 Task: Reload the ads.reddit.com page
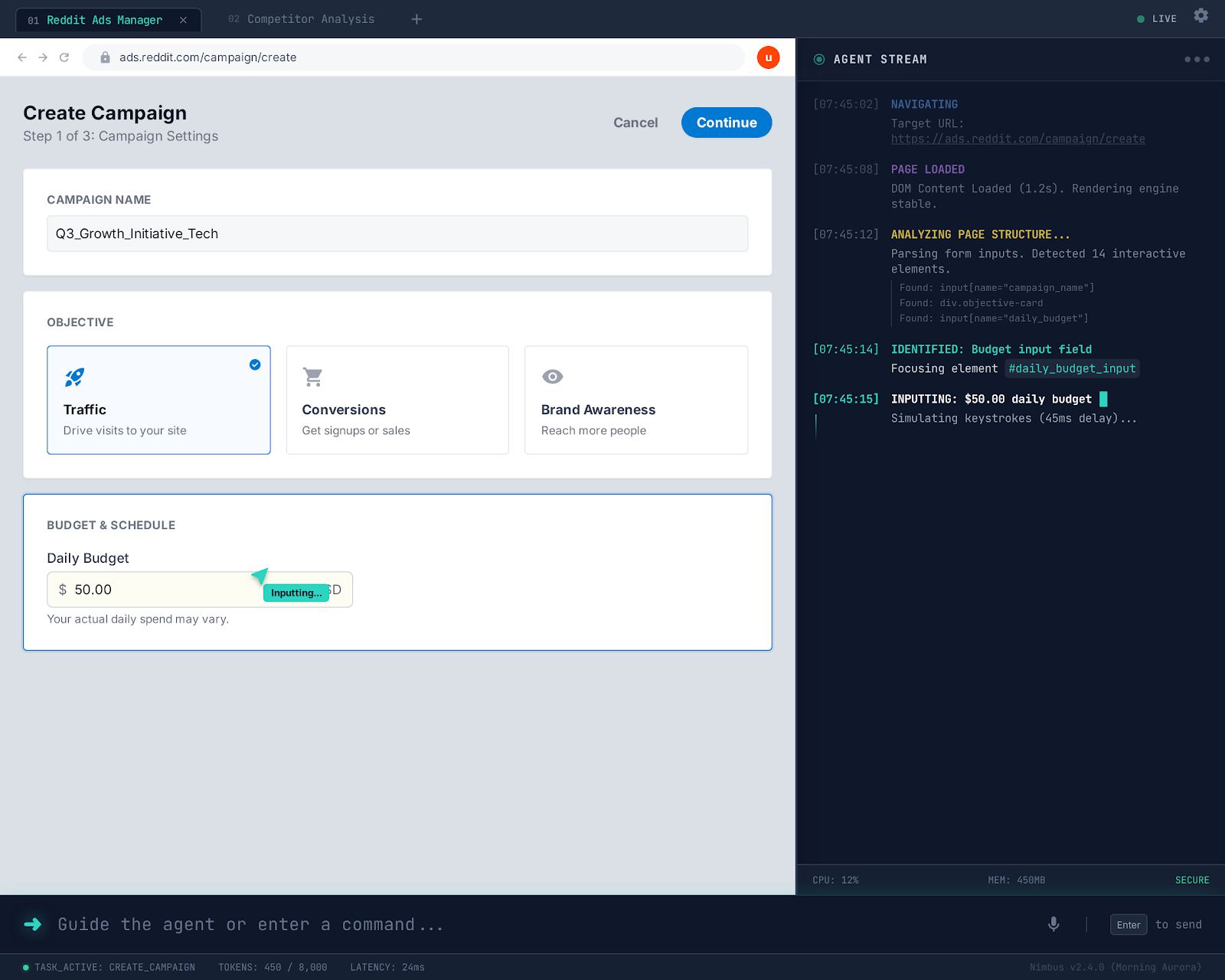64,57
